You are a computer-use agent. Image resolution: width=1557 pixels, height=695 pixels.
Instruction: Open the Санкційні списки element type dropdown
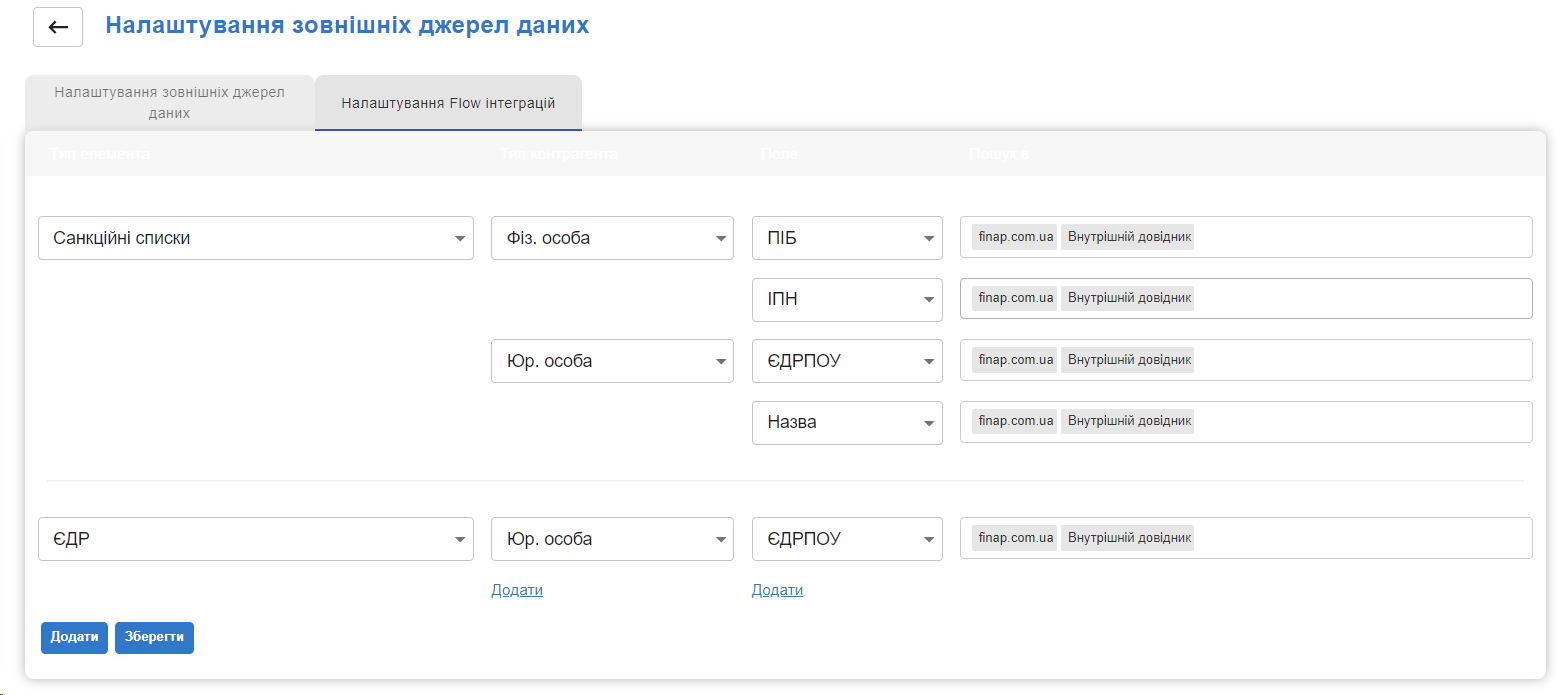256,238
